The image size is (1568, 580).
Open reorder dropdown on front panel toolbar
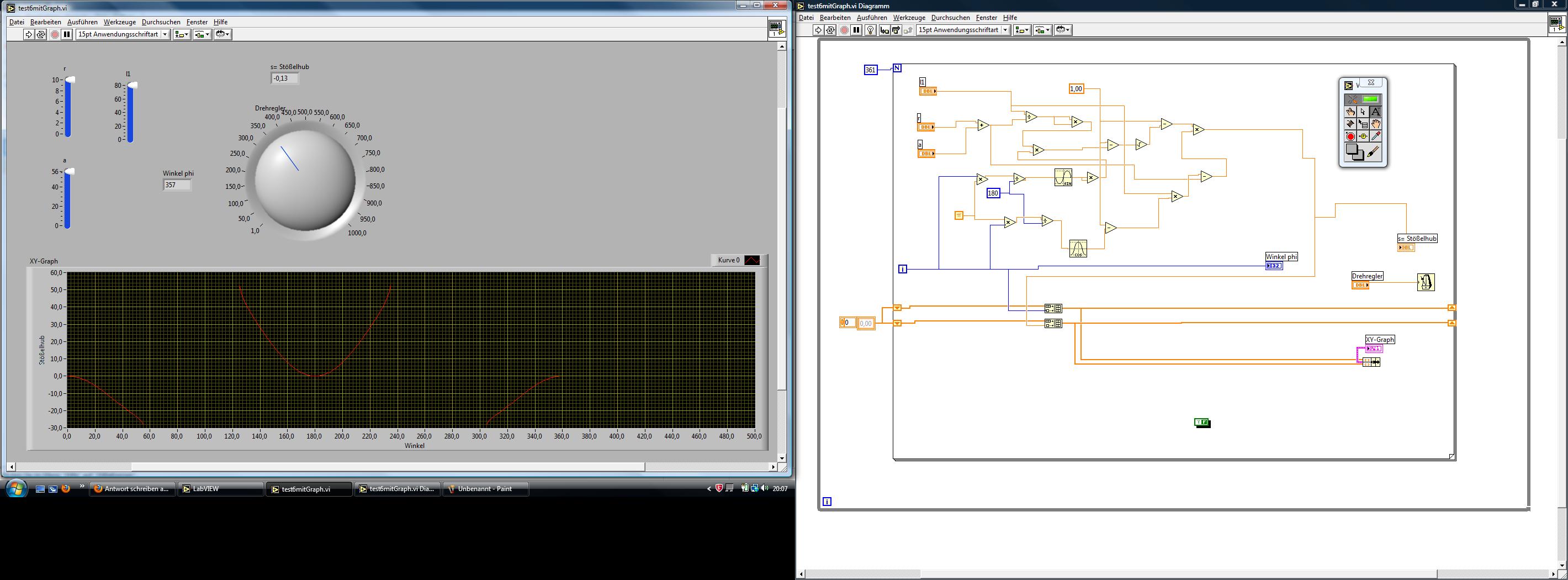coord(223,35)
